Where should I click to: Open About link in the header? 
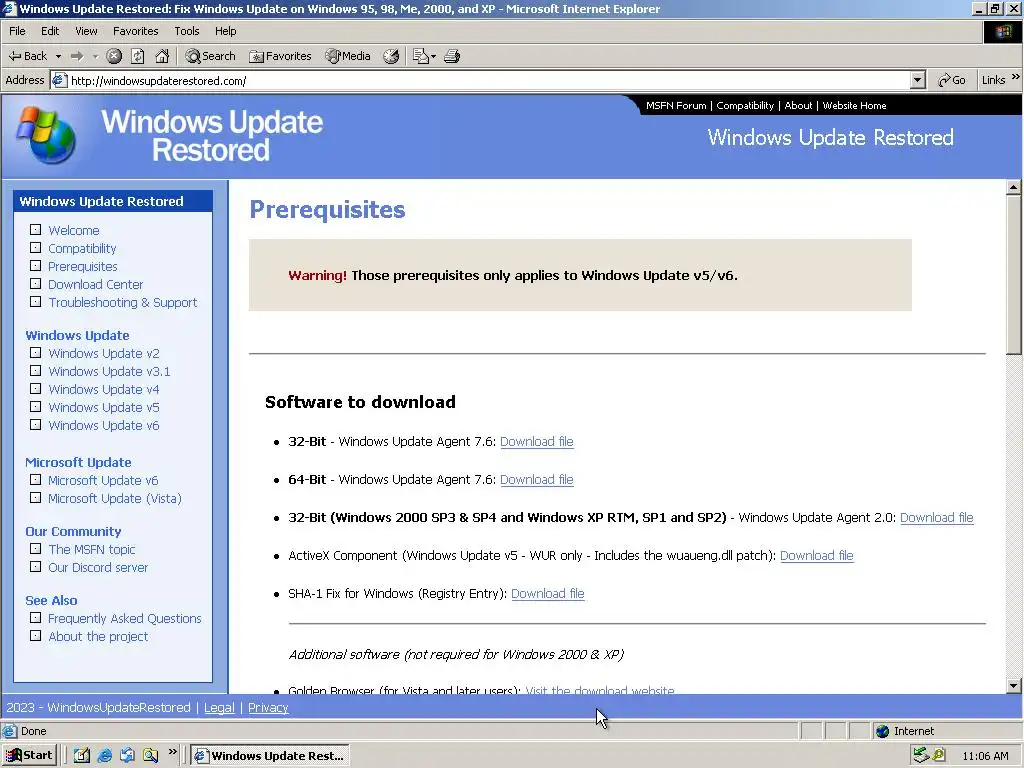pos(798,105)
